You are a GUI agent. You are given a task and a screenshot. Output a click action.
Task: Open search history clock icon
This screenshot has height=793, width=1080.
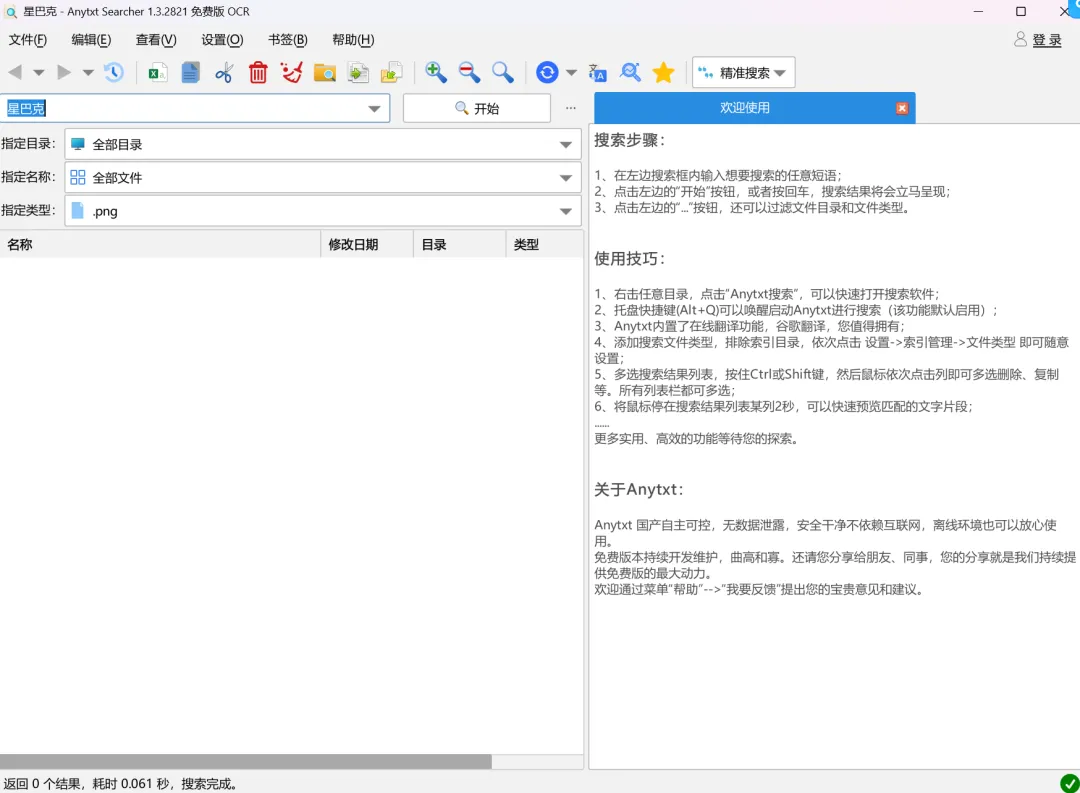114,72
